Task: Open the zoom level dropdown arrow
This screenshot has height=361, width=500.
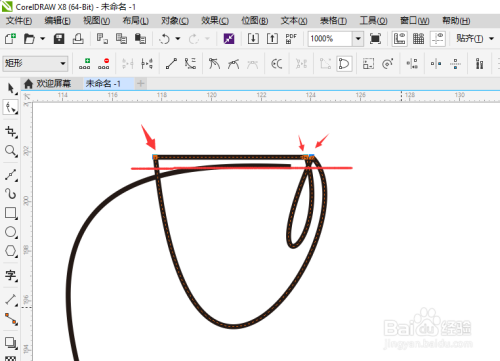Action: 358,39
